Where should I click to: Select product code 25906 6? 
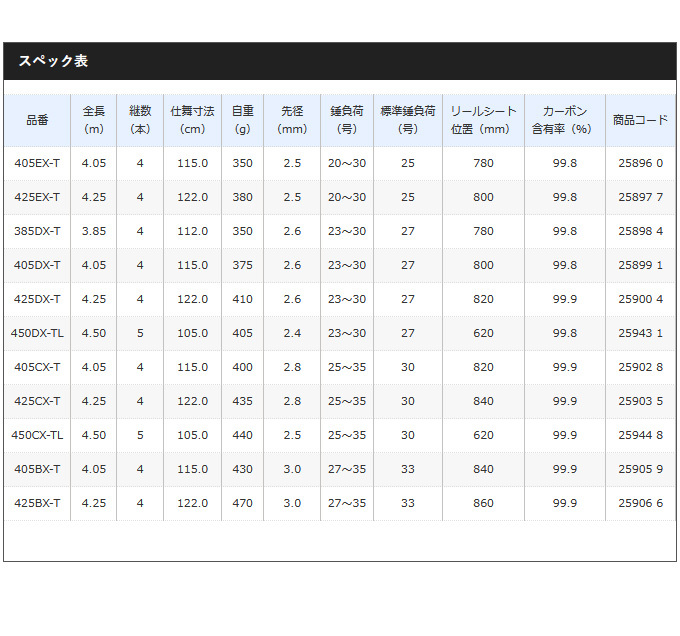click(641, 503)
